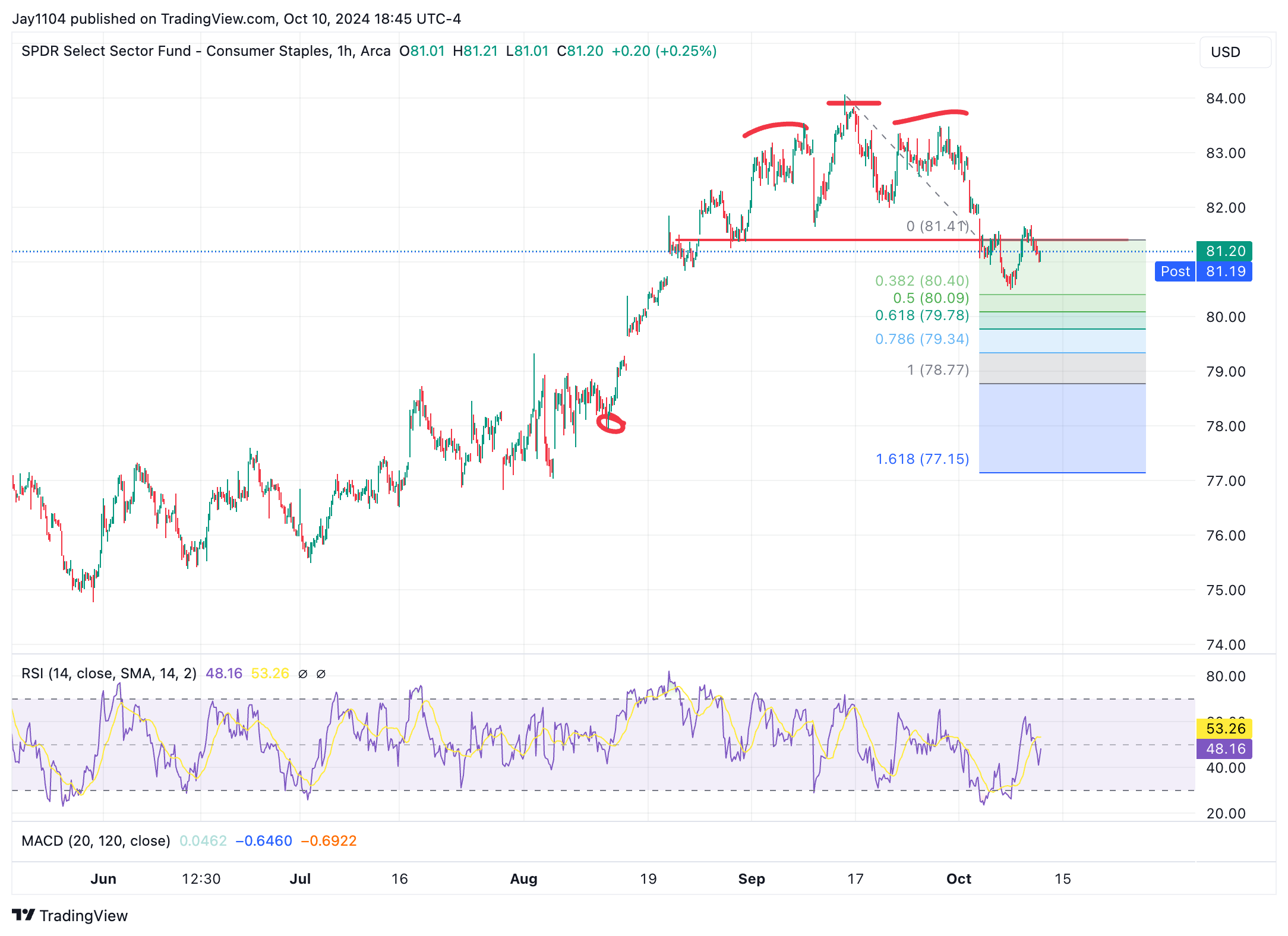Click the 84.00 price axis label
The height and width of the screenshot is (936, 1288).
pyautogui.click(x=1226, y=99)
